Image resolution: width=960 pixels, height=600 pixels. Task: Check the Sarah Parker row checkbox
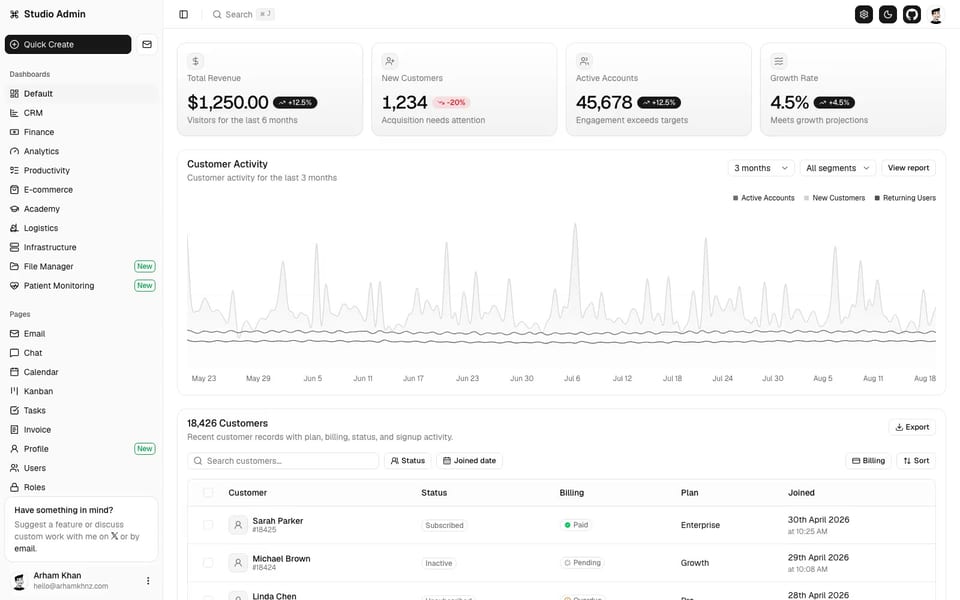click(x=208, y=525)
